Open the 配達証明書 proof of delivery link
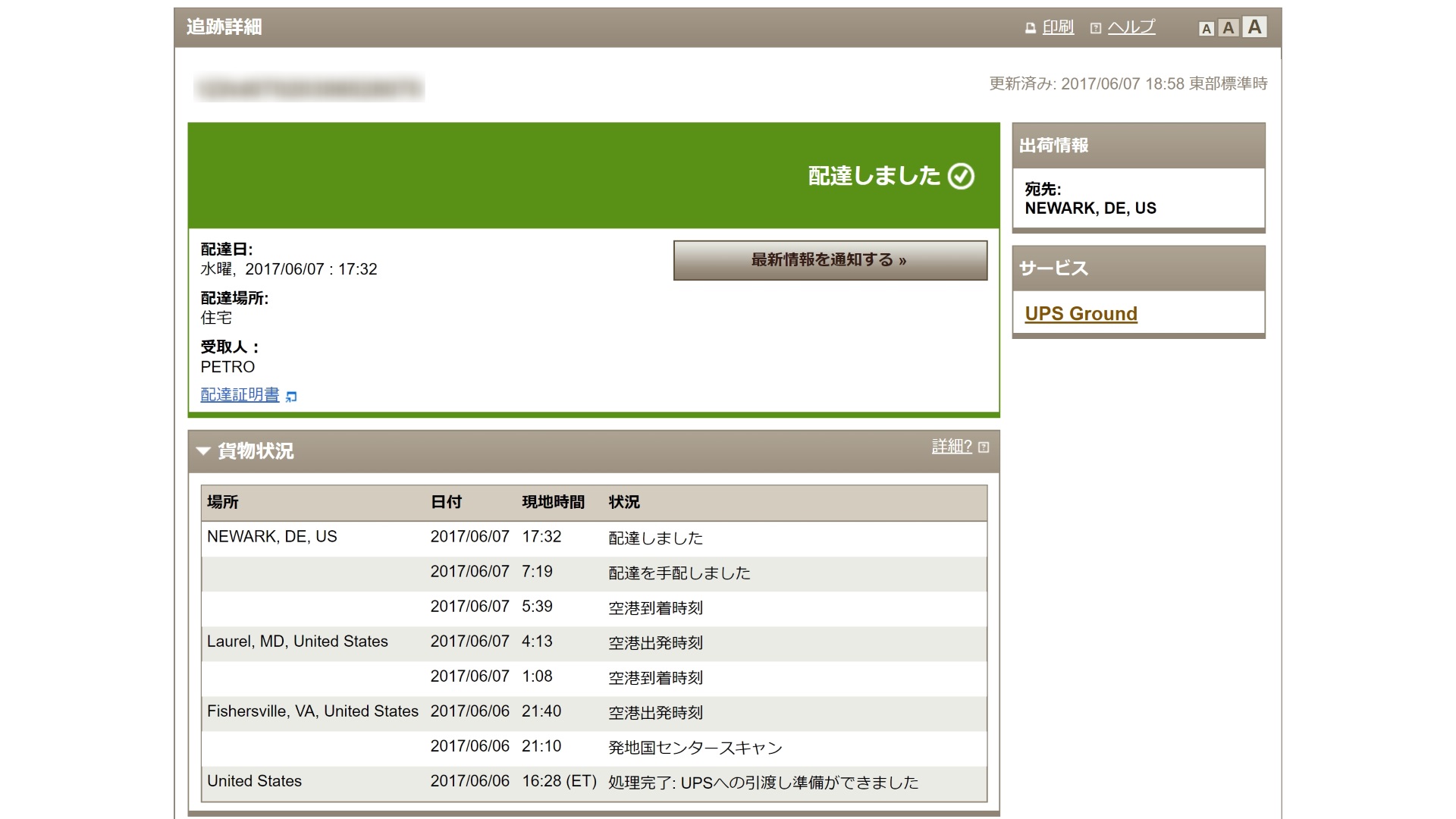1456x819 pixels. tap(240, 394)
